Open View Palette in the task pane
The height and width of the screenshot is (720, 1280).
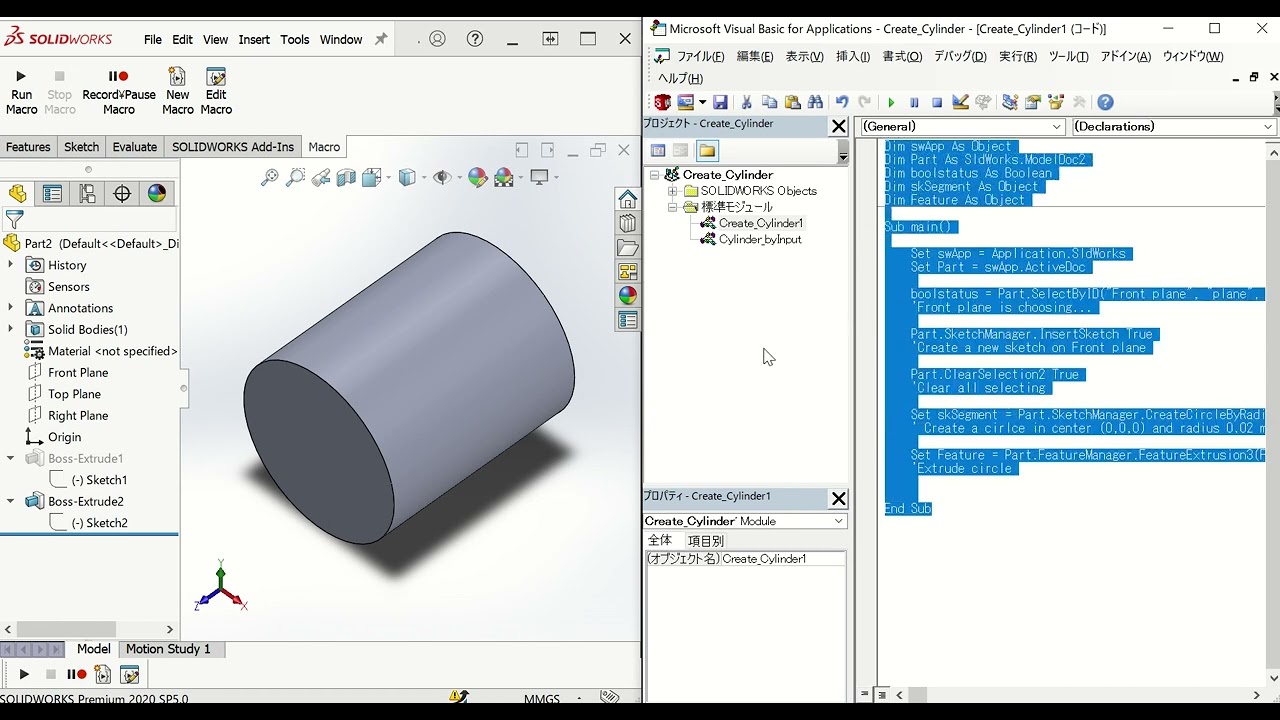click(x=627, y=271)
